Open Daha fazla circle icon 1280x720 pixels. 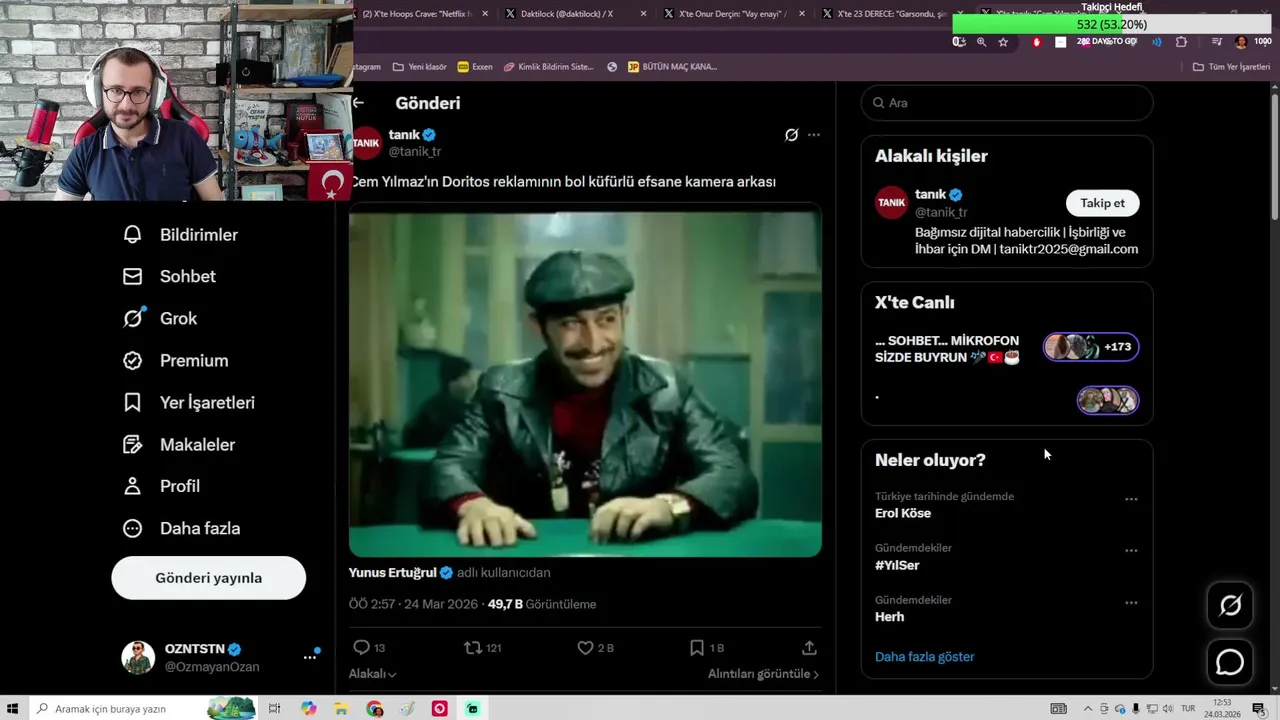(132, 528)
